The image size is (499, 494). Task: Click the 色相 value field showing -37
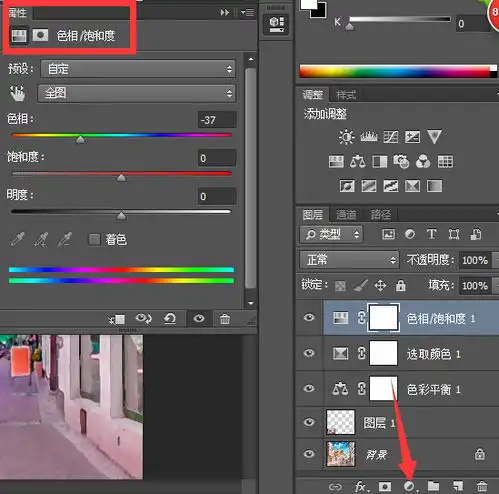(x=217, y=120)
